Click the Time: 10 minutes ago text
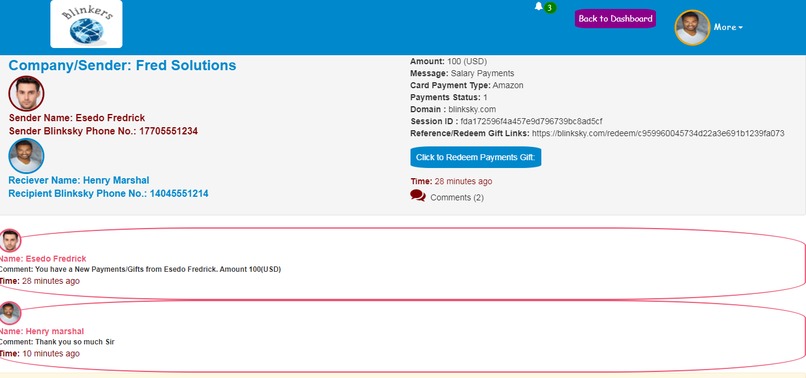This screenshot has width=806, height=378. pyautogui.click(x=40, y=354)
